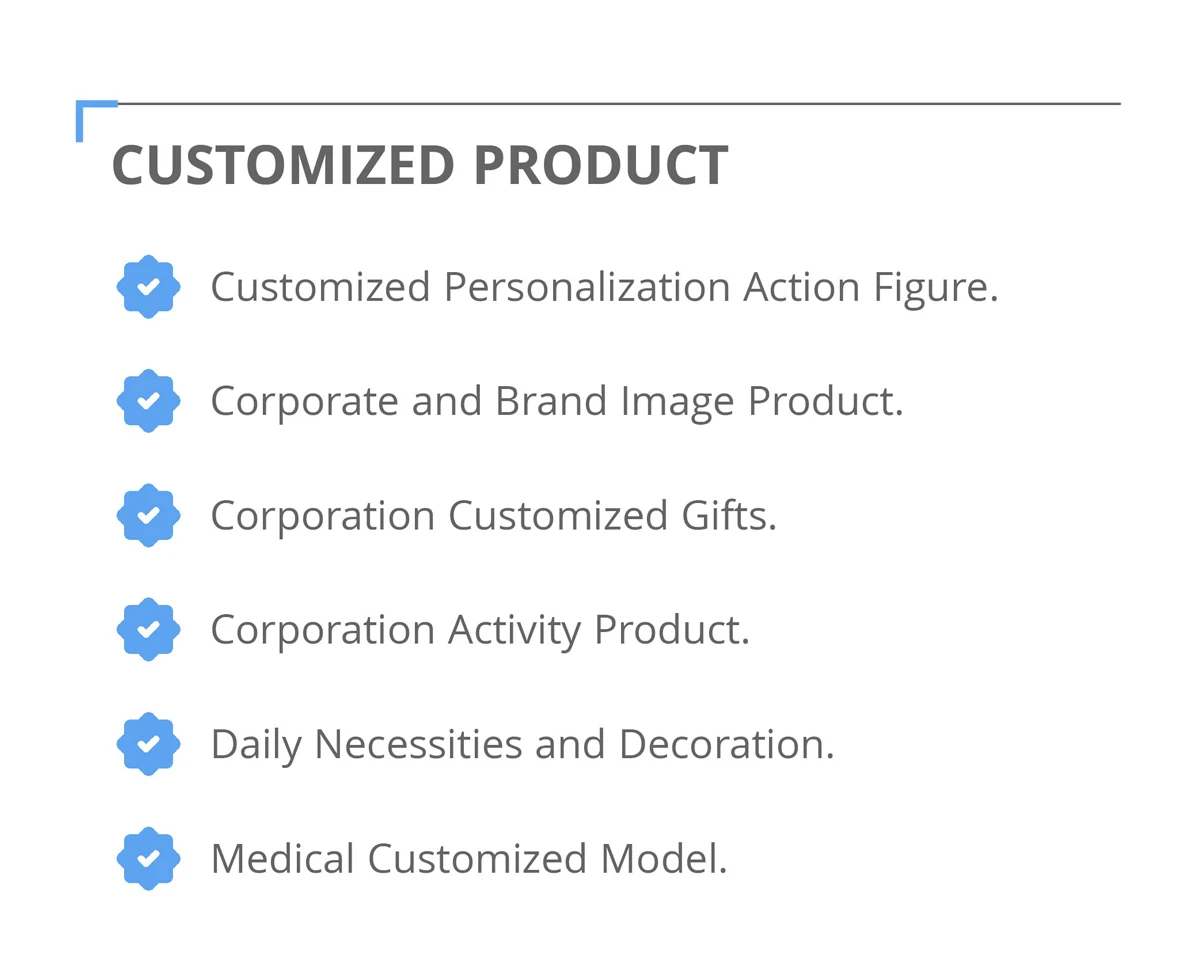The height and width of the screenshot is (960, 1200).
Task: Click the blue badge beside Daily Necessities and Decoration
Action: click(148, 744)
